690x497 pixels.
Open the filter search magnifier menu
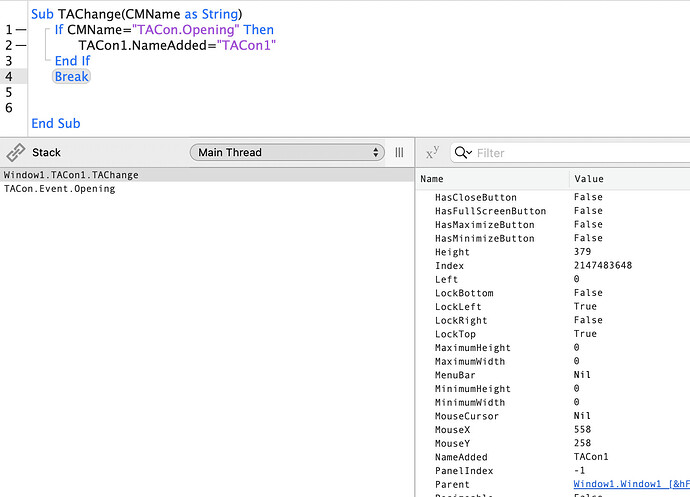tap(463, 153)
